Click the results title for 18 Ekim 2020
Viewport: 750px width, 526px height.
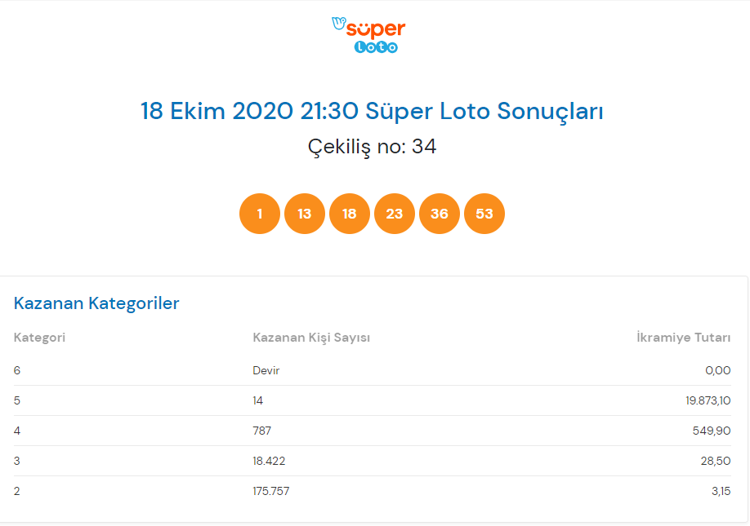372,111
